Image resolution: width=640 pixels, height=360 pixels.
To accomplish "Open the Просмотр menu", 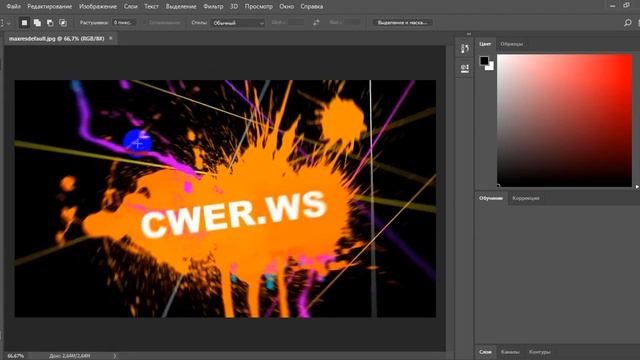I will click(x=258, y=7).
